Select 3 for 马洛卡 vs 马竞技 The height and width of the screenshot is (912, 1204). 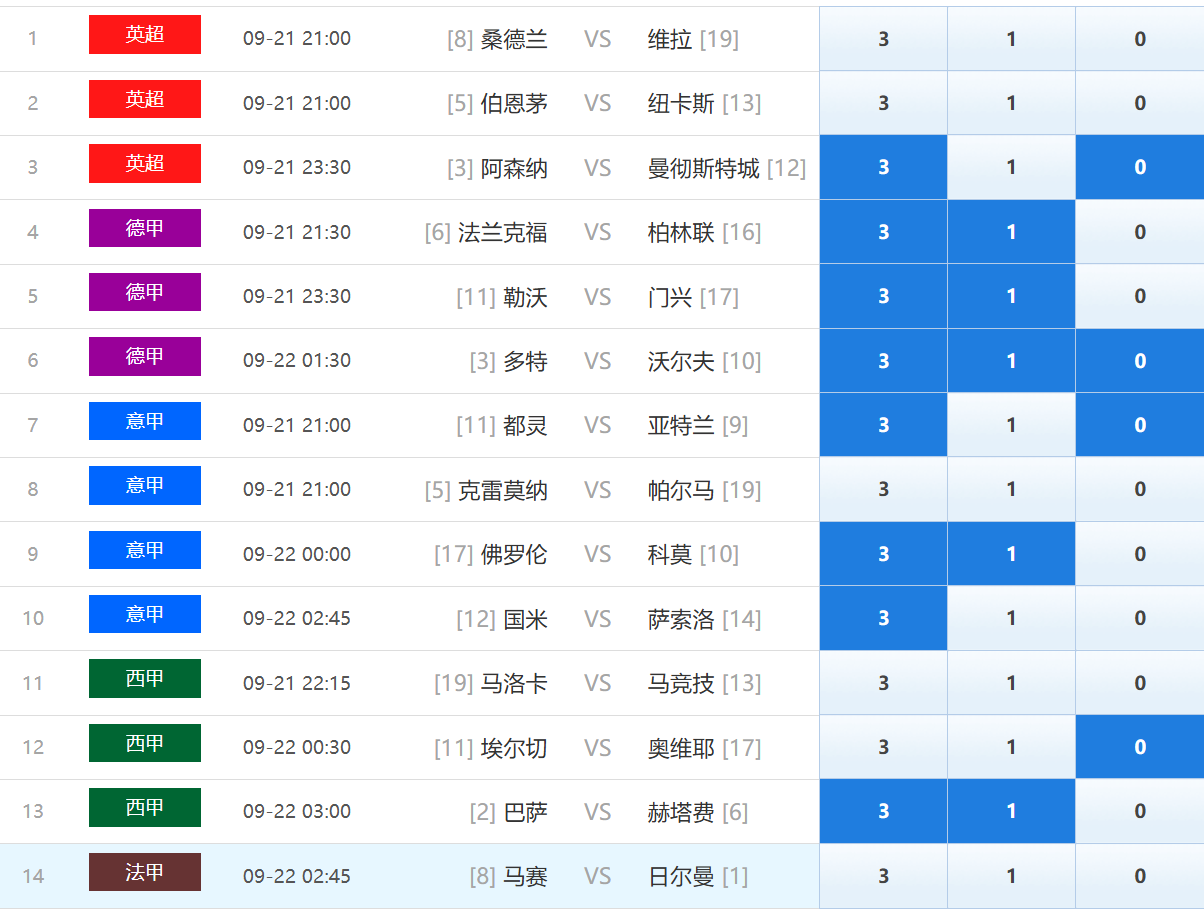pyautogui.click(x=883, y=683)
